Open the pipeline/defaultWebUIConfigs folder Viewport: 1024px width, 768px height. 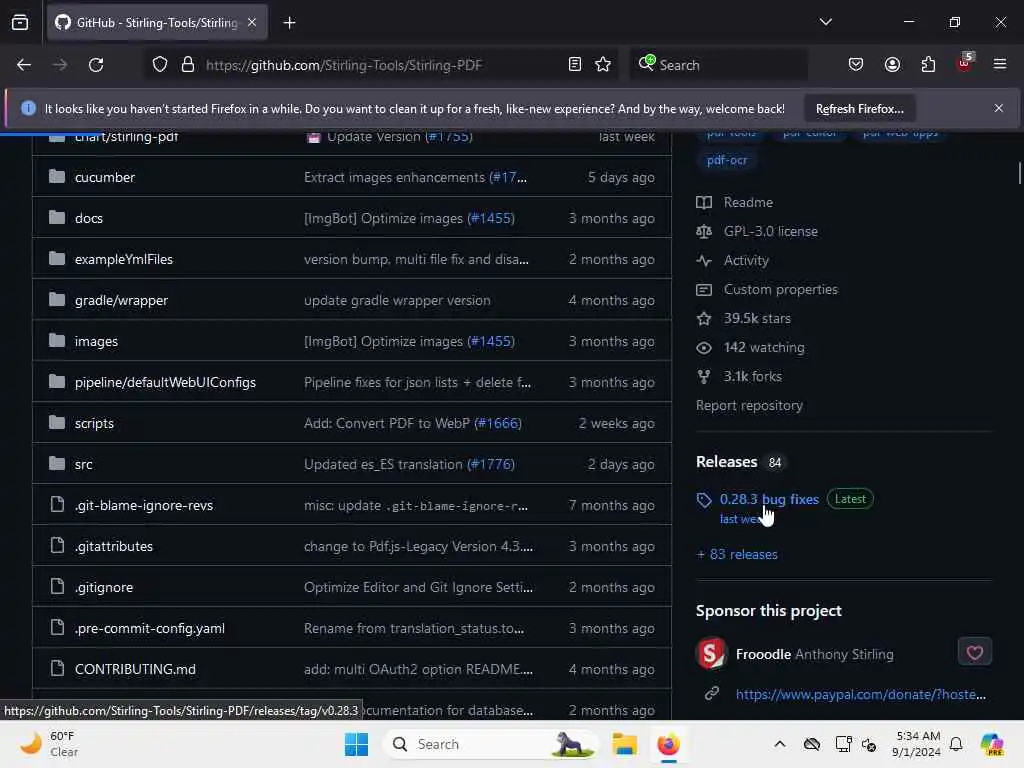tap(165, 382)
